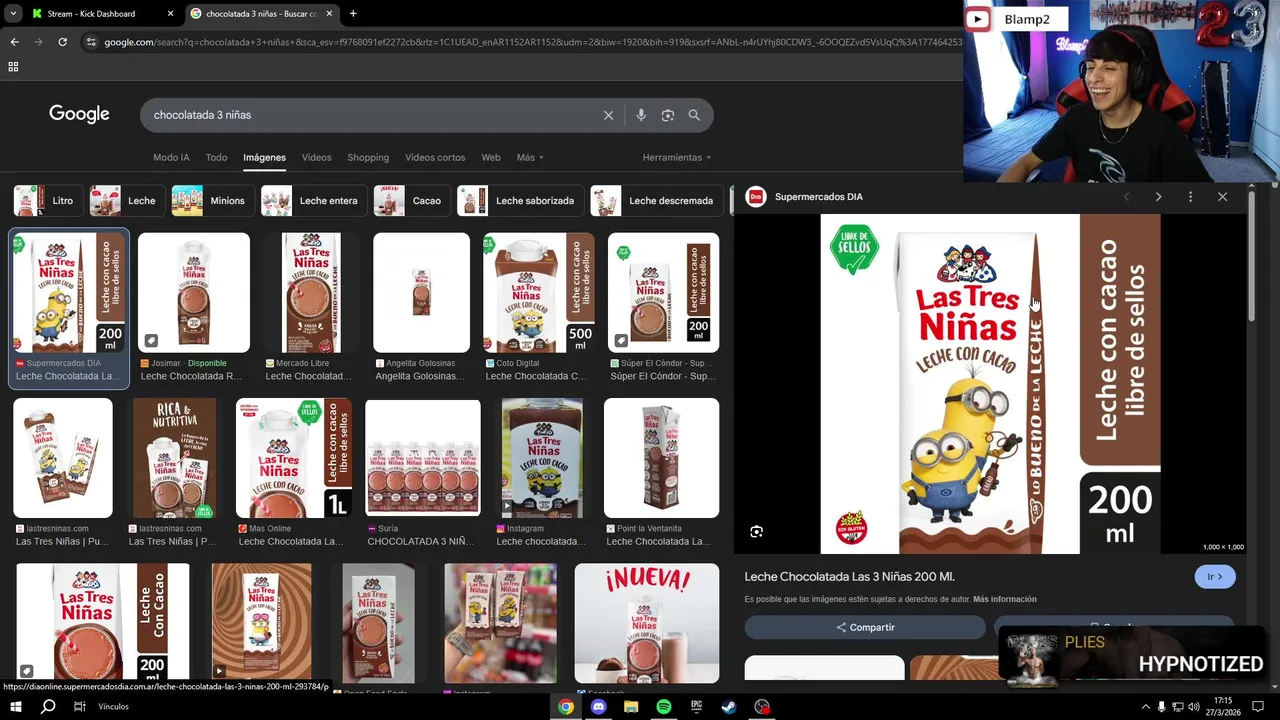Search by image with Google Lens icon
Viewport: 1280px width, 720px height.
668,115
